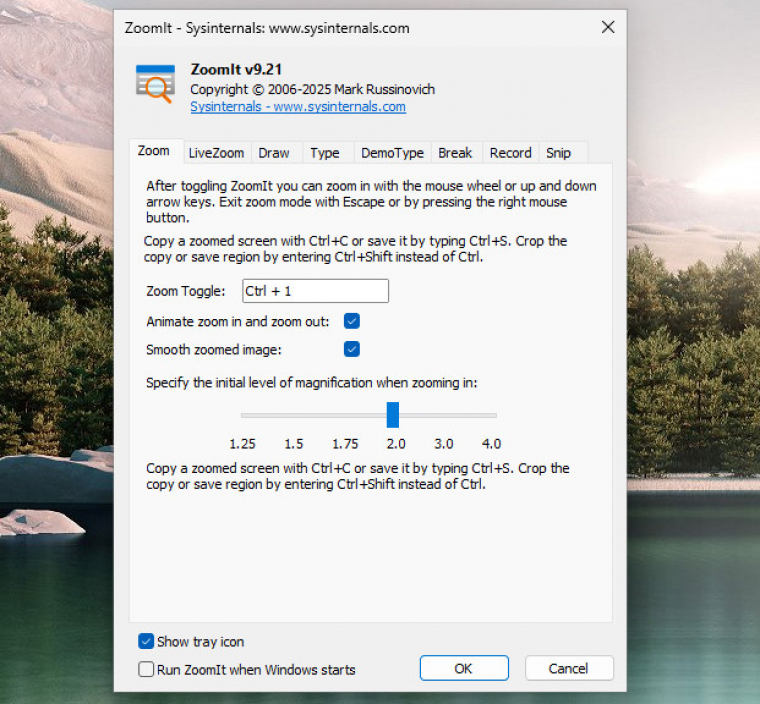Switch to the Snip tab

point(558,153)
